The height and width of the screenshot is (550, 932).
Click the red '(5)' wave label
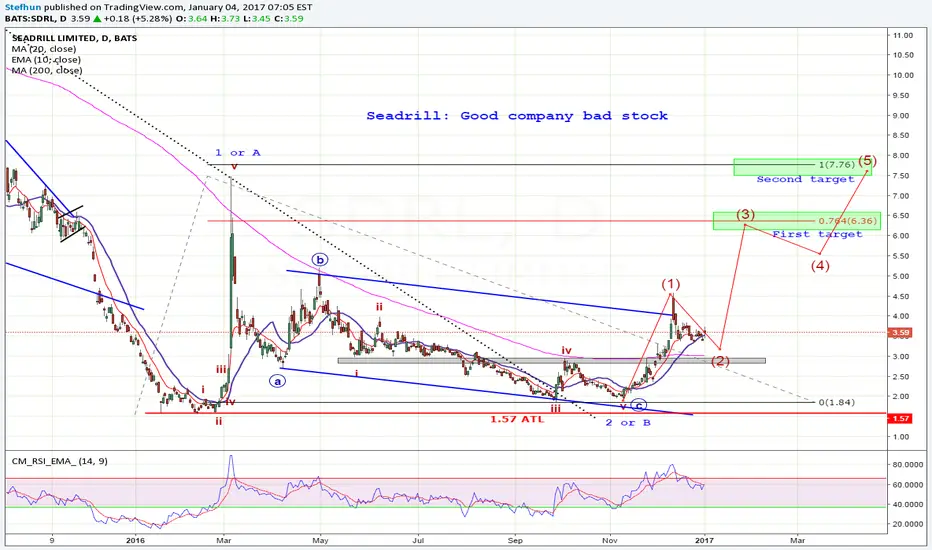coord(867,161)
